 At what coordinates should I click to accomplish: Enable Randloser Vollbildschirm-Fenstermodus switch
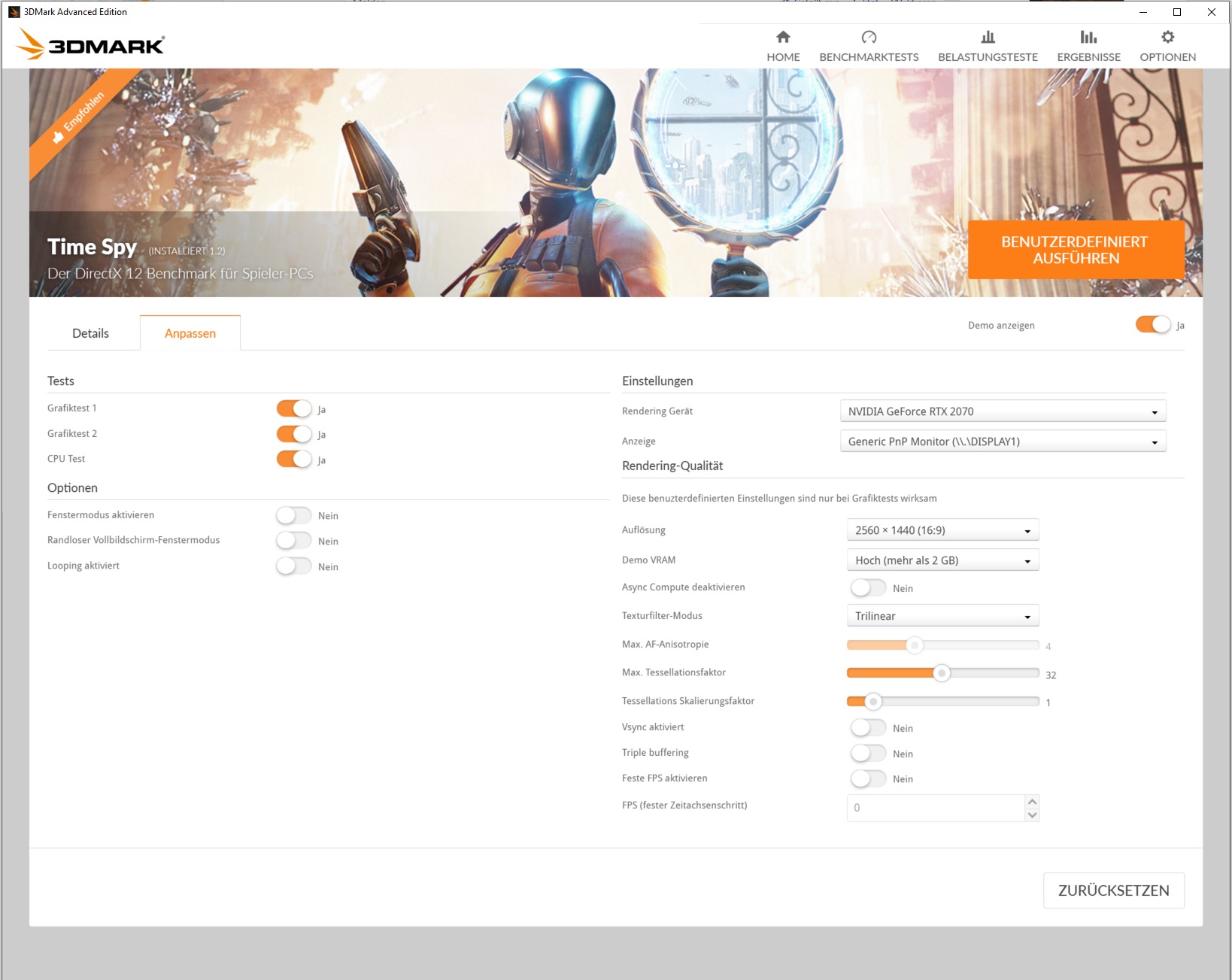click(294, 541)
